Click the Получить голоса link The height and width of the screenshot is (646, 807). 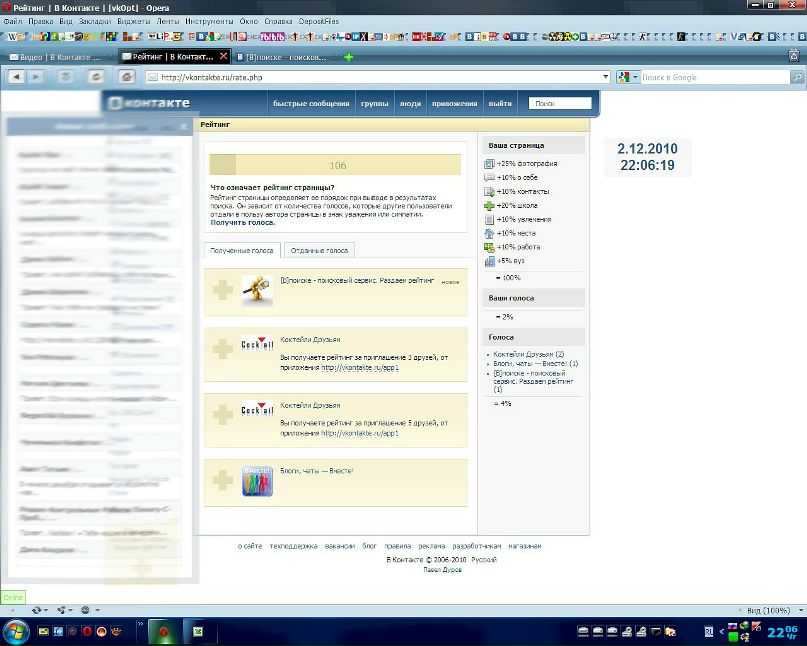pyautogui.click(x=242, y=223)
